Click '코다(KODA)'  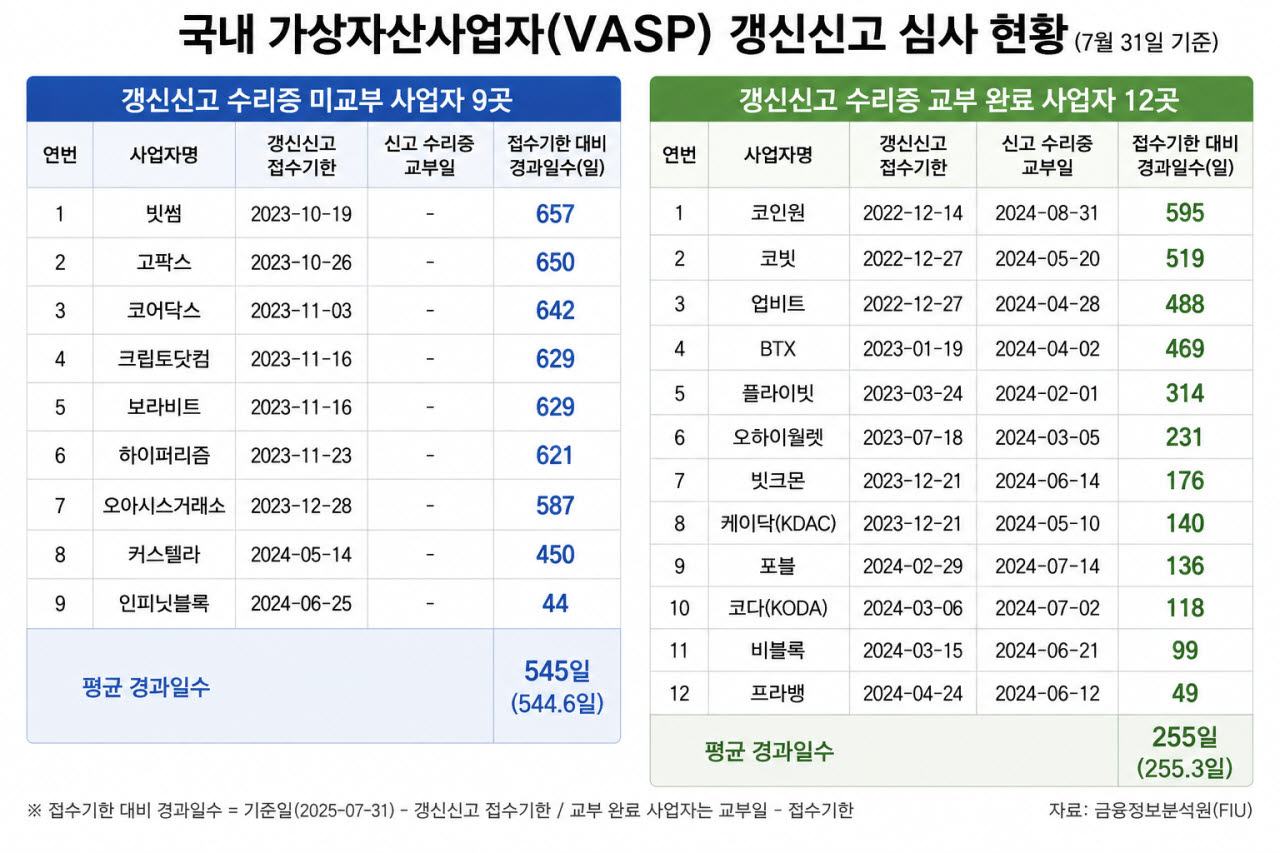[x=778, y=608]
